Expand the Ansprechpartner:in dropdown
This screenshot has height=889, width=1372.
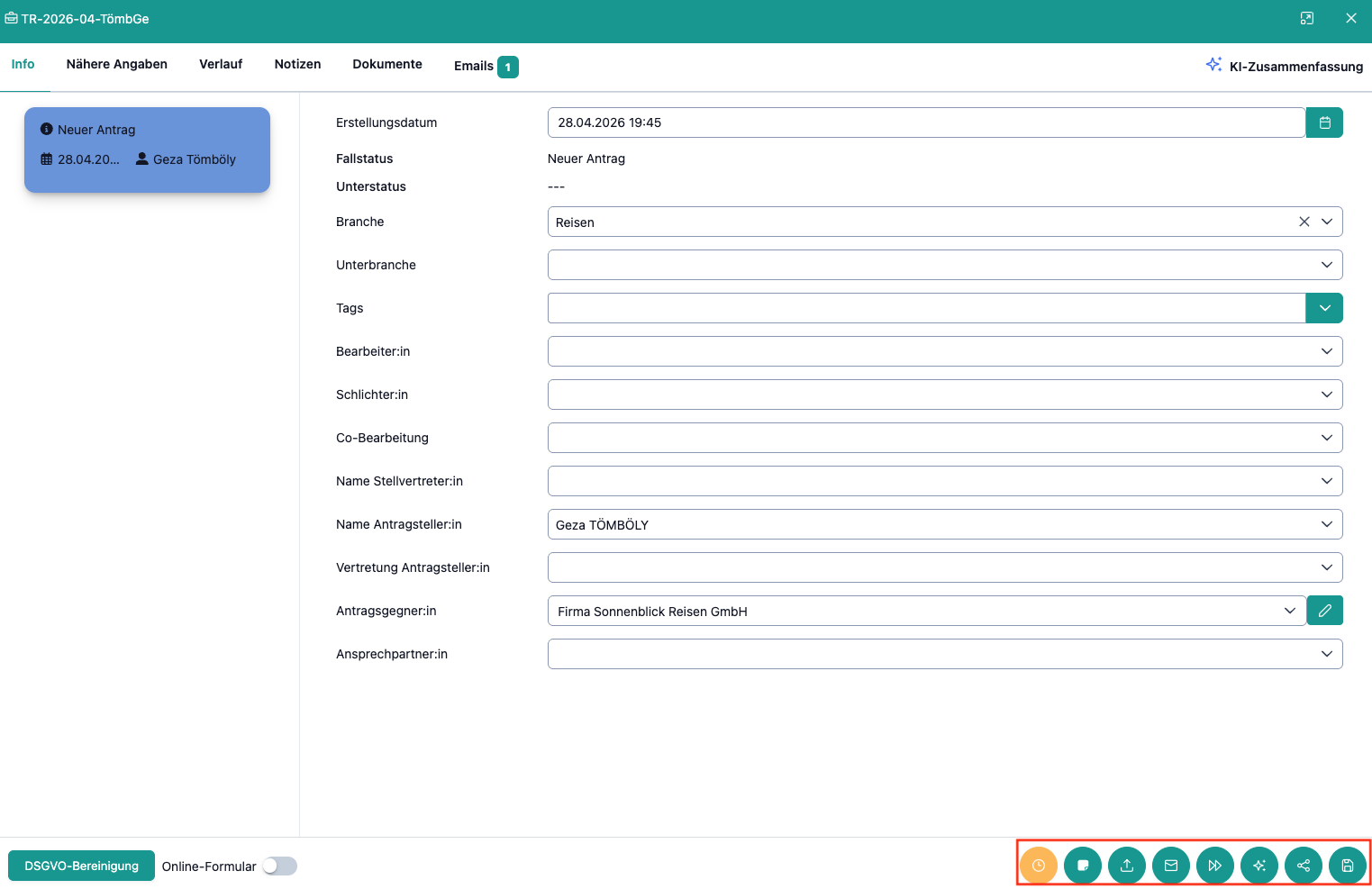pos(1327,654)
